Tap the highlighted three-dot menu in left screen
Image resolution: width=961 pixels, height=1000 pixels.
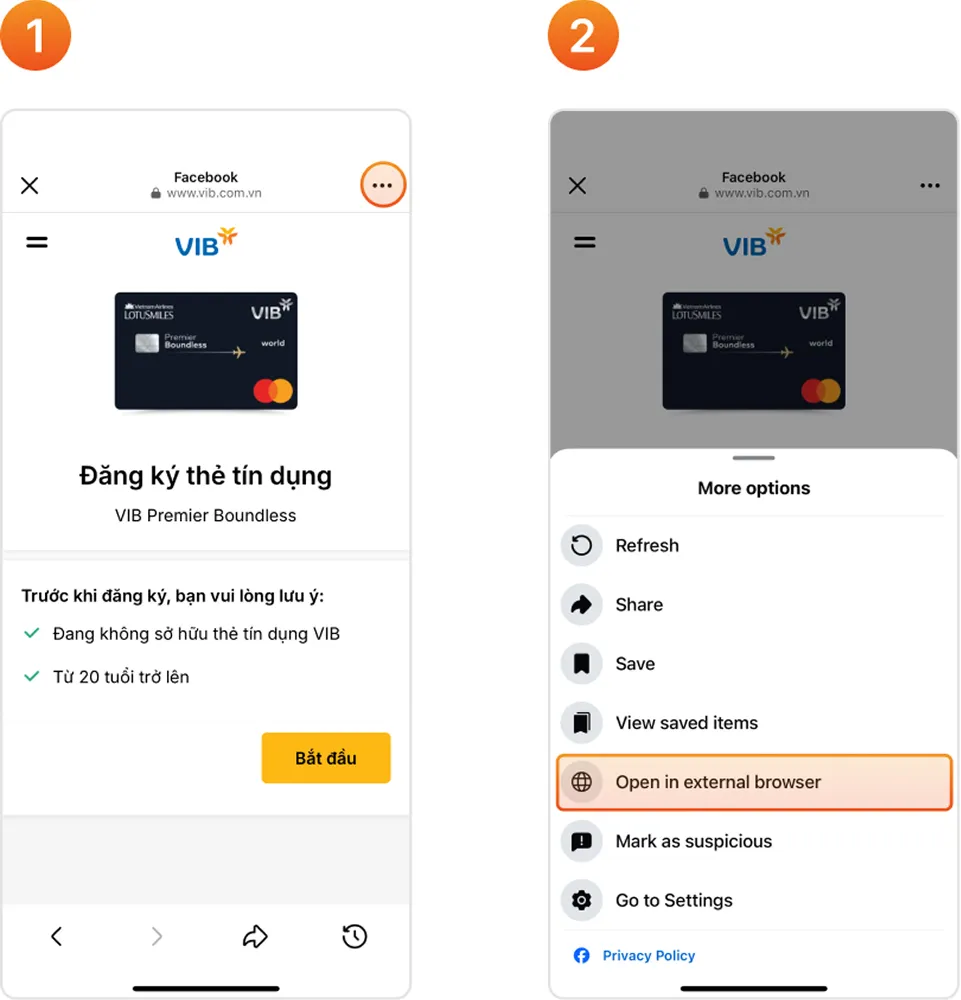pos(383,185)
